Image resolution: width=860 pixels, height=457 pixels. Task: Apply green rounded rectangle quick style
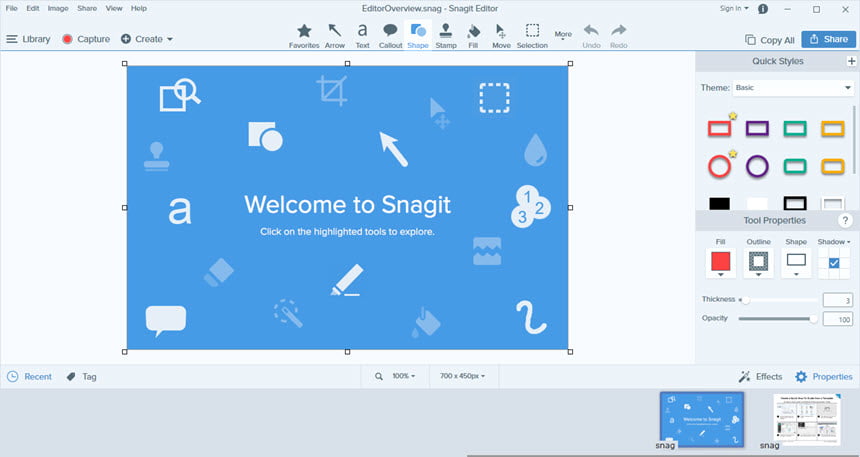[795, 166]
